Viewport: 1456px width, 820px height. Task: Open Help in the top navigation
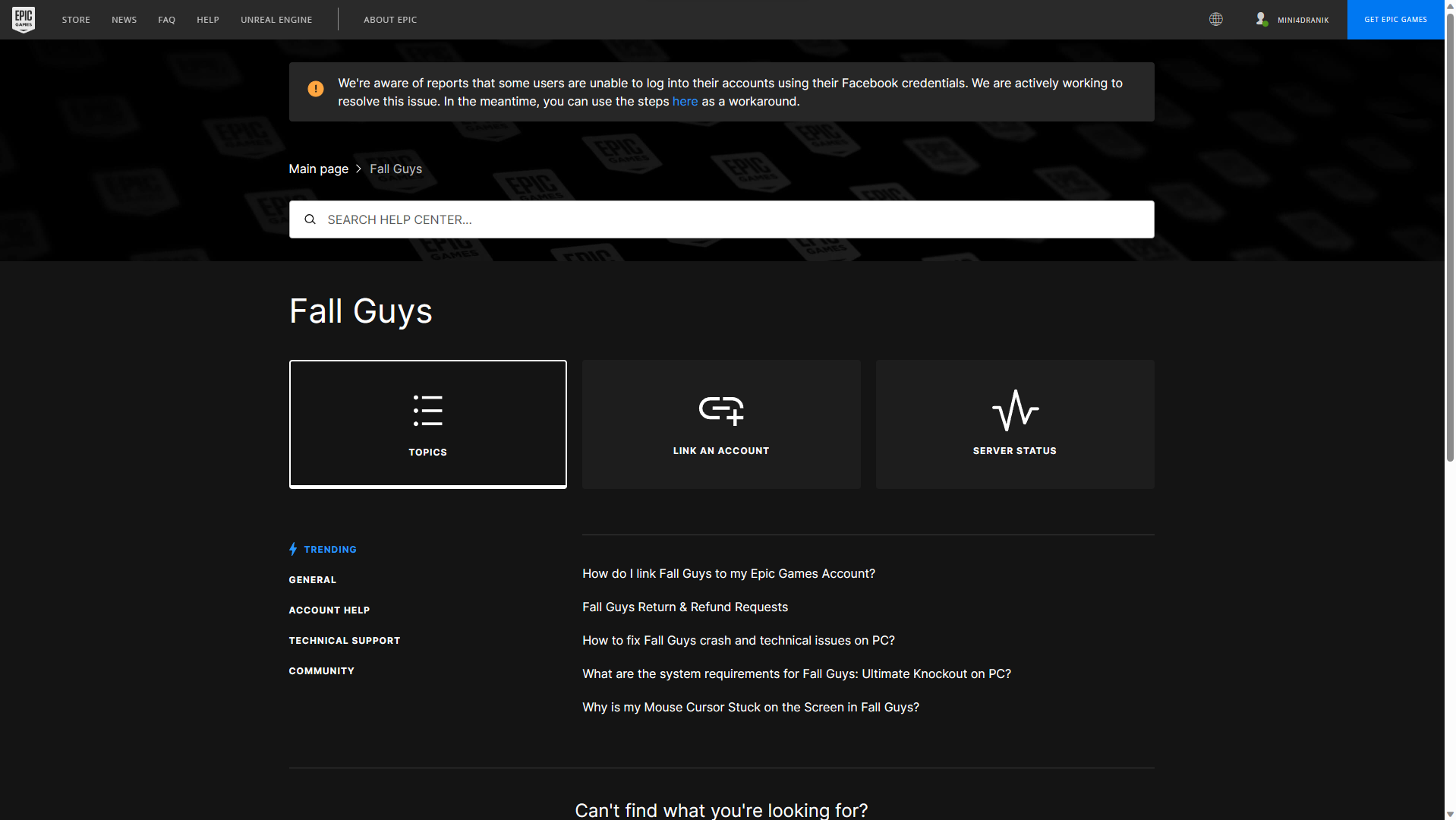[x=208, y=20]
